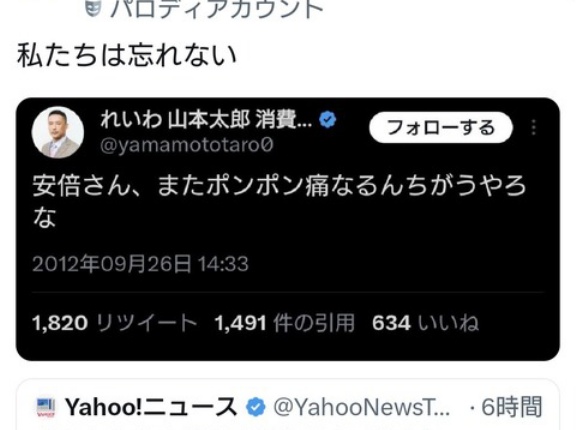The height and width of the screenshot is (430, 576).
Task: Open the three-dot more options menu
Action: pos(534,127)
